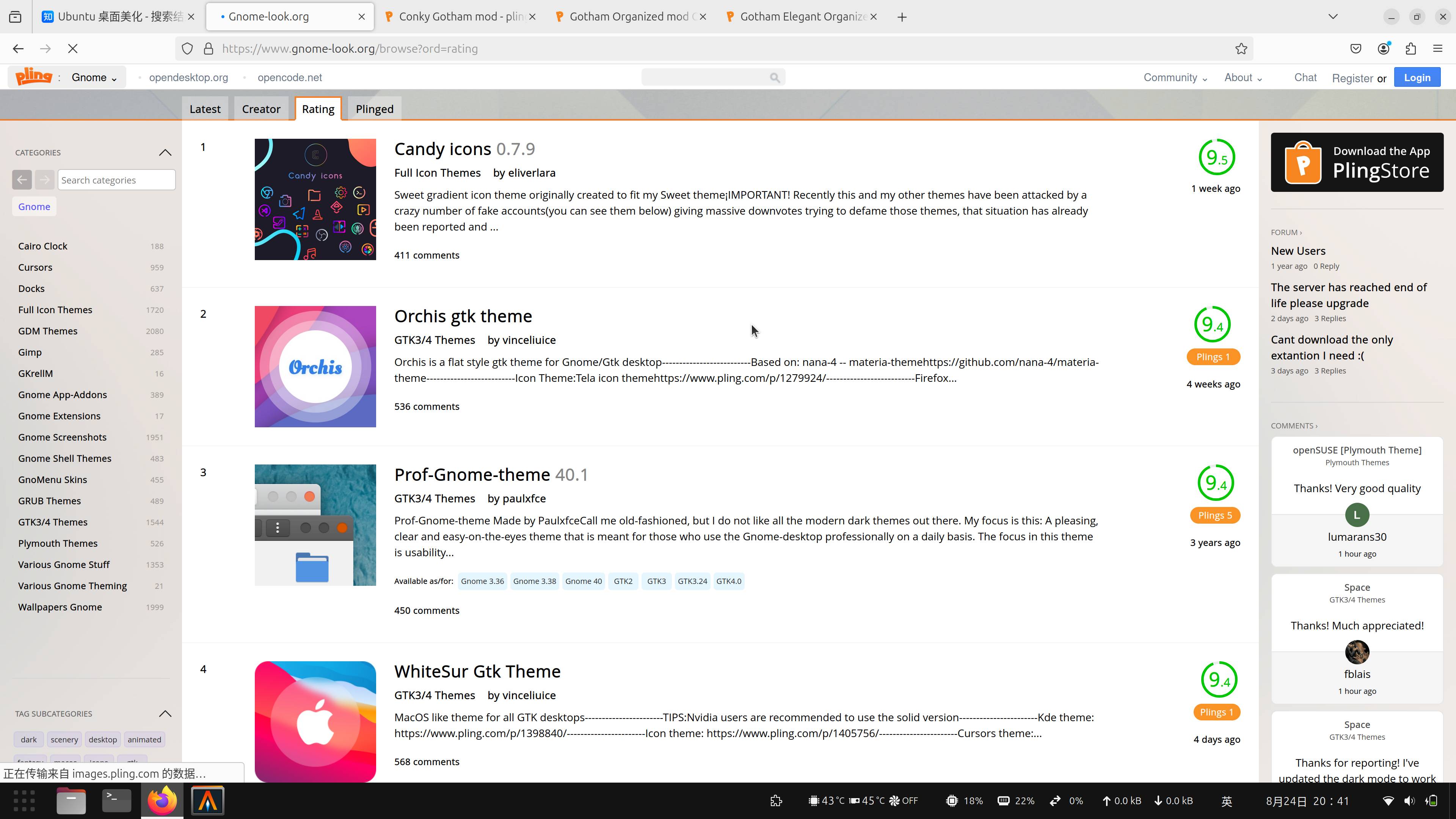Open the Chat link
This screenshot has width=1456, height=819.
(1305, 77)
